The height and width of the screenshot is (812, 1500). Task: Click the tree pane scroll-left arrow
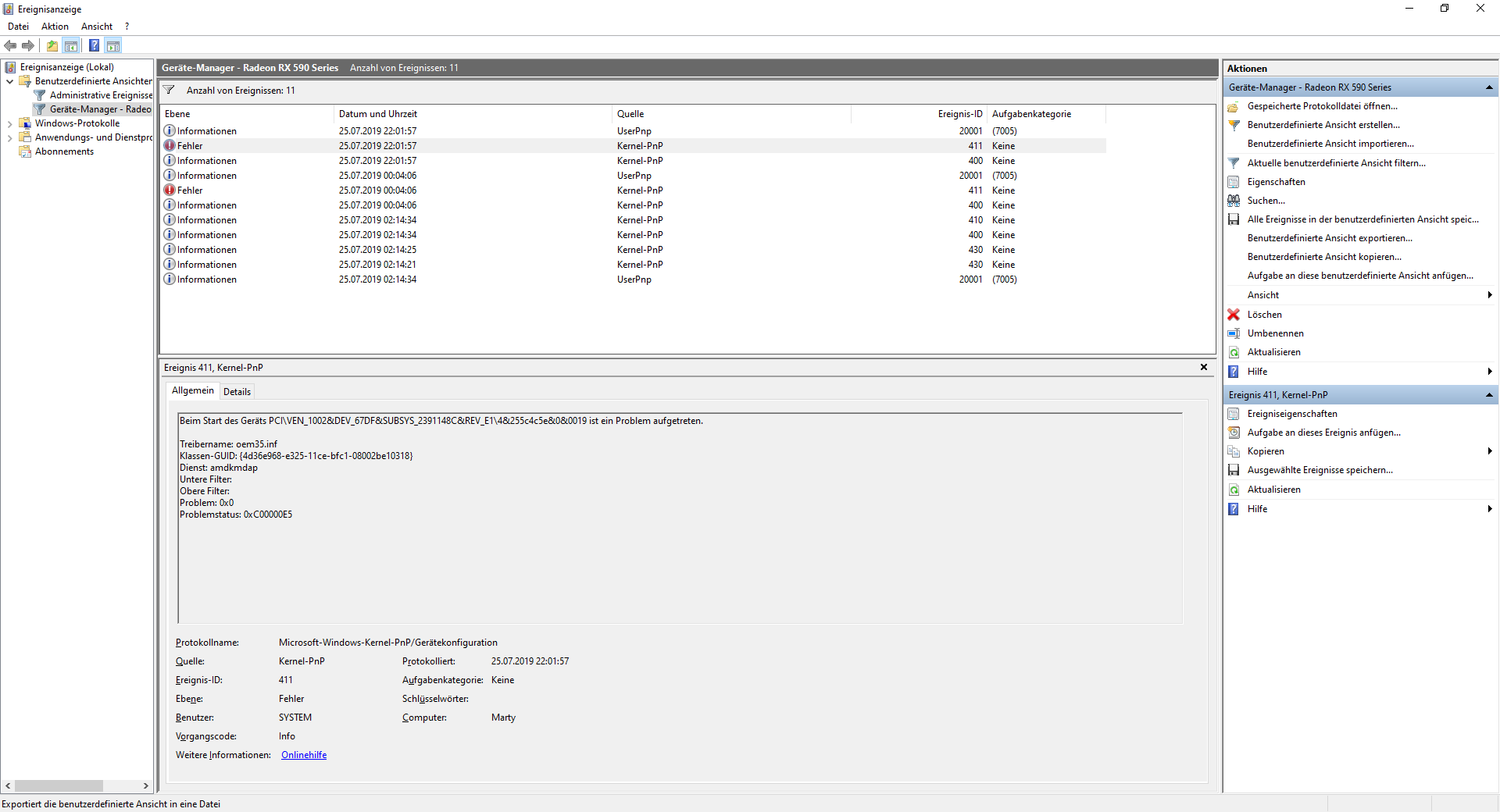8,785
